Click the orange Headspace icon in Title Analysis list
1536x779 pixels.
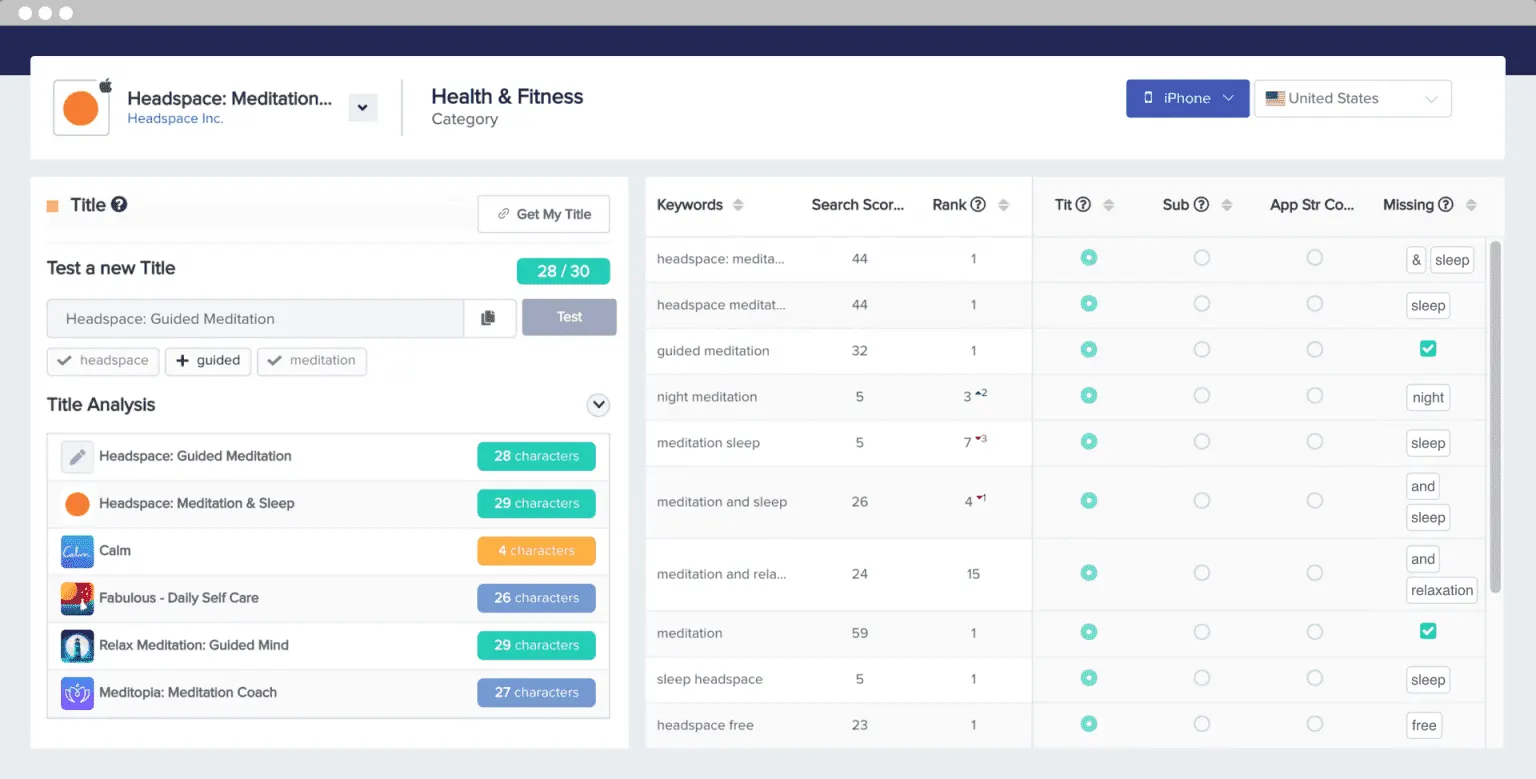coord(77,503)
